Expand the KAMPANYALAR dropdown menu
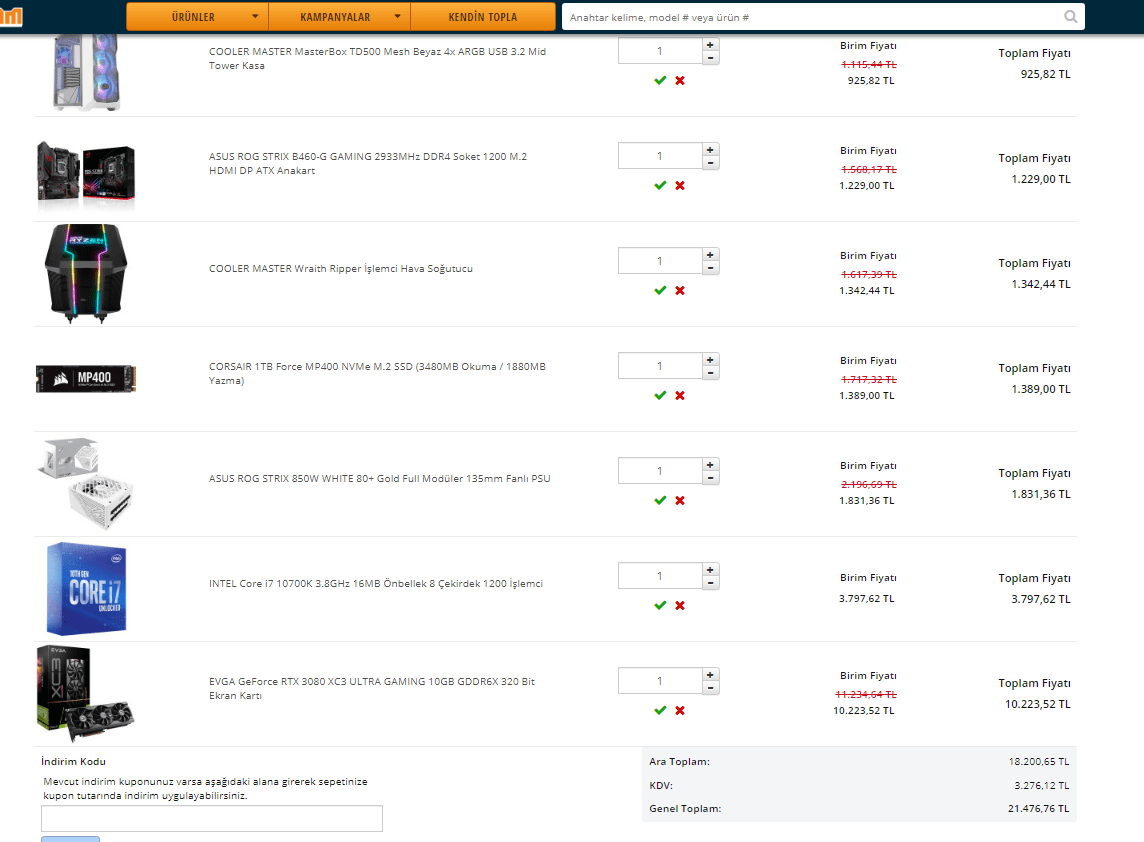 click(339, 17)
